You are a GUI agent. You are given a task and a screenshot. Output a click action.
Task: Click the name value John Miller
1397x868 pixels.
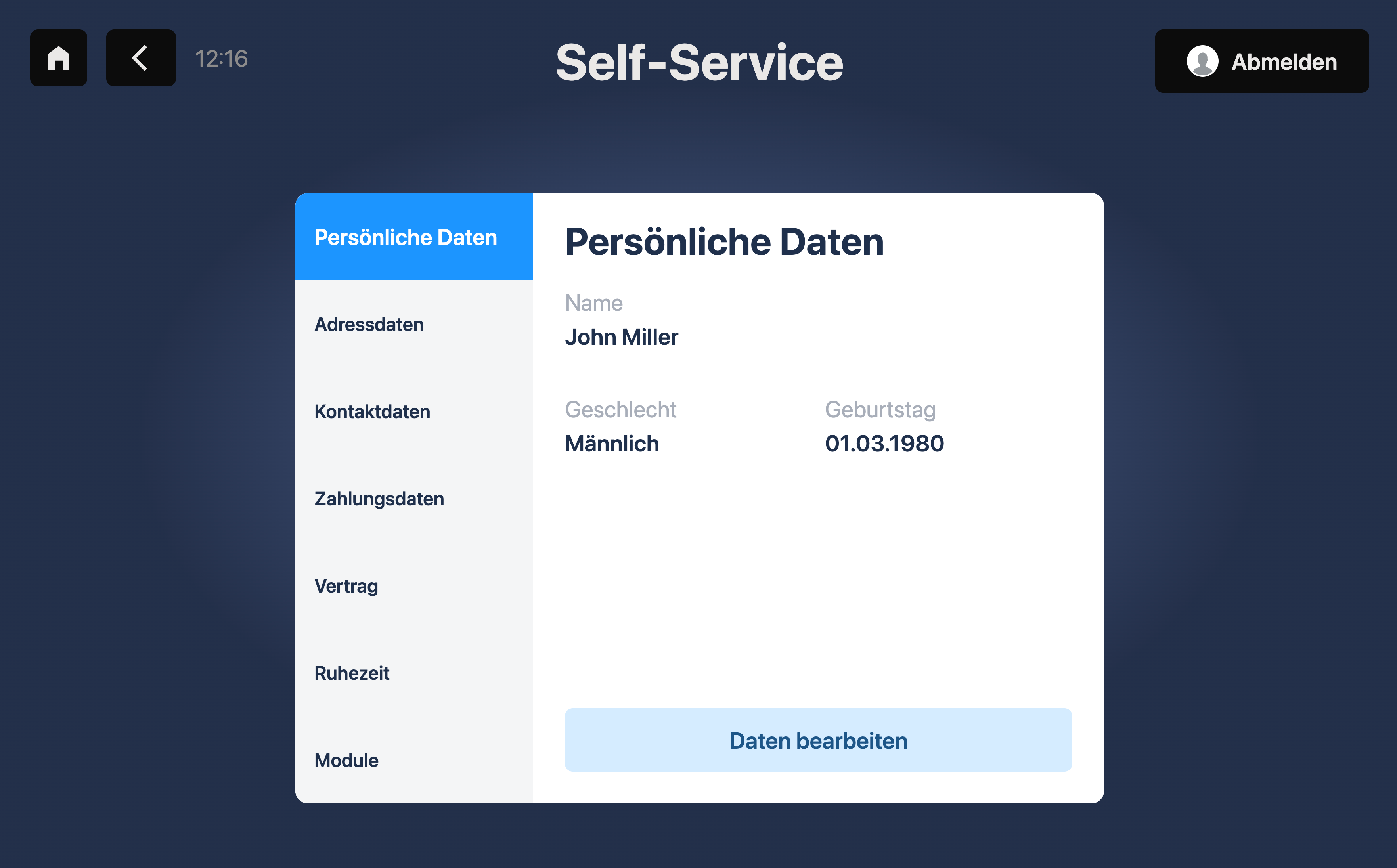tap(621, 337)
